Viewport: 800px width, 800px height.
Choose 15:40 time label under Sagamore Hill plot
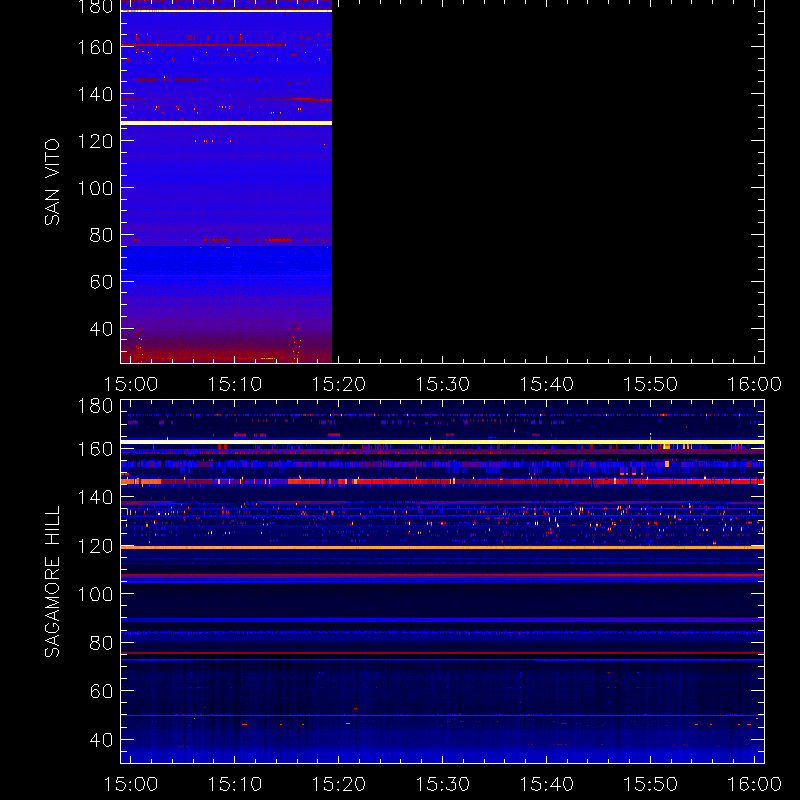click(x=546, y=784)
